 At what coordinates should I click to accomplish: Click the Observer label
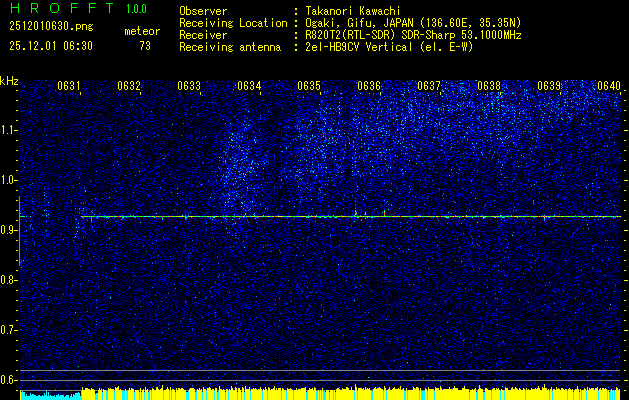[203, 11]
